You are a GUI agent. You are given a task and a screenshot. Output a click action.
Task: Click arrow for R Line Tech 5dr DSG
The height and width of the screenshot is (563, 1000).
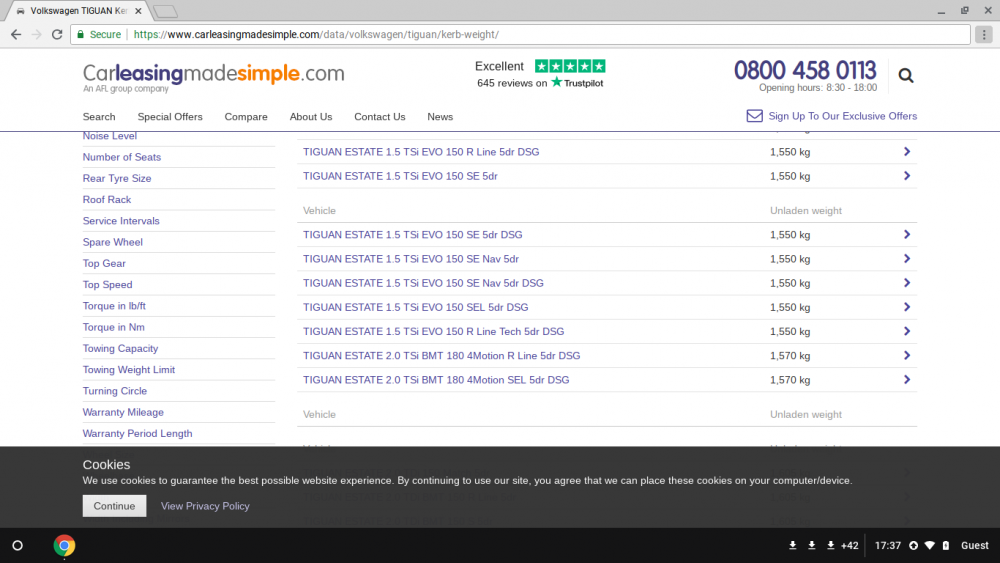click(906, 332)
